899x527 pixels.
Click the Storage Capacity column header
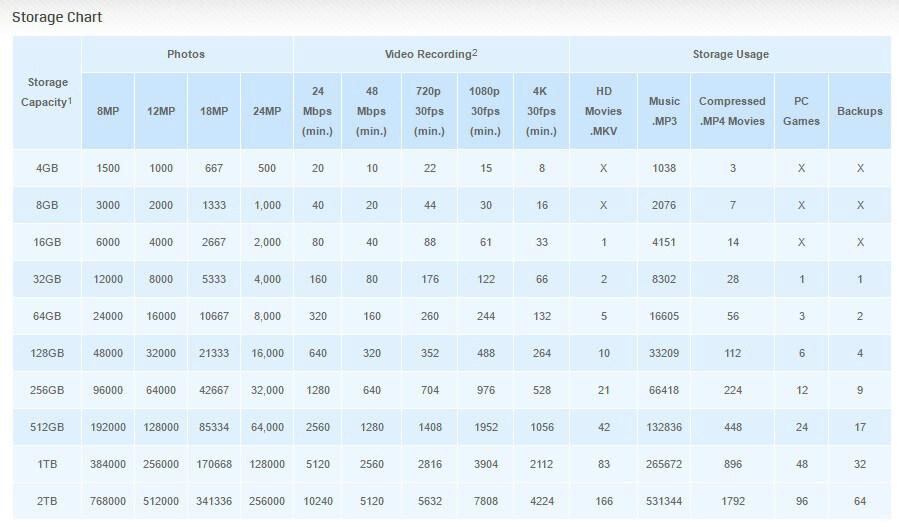tap(46, 94)
